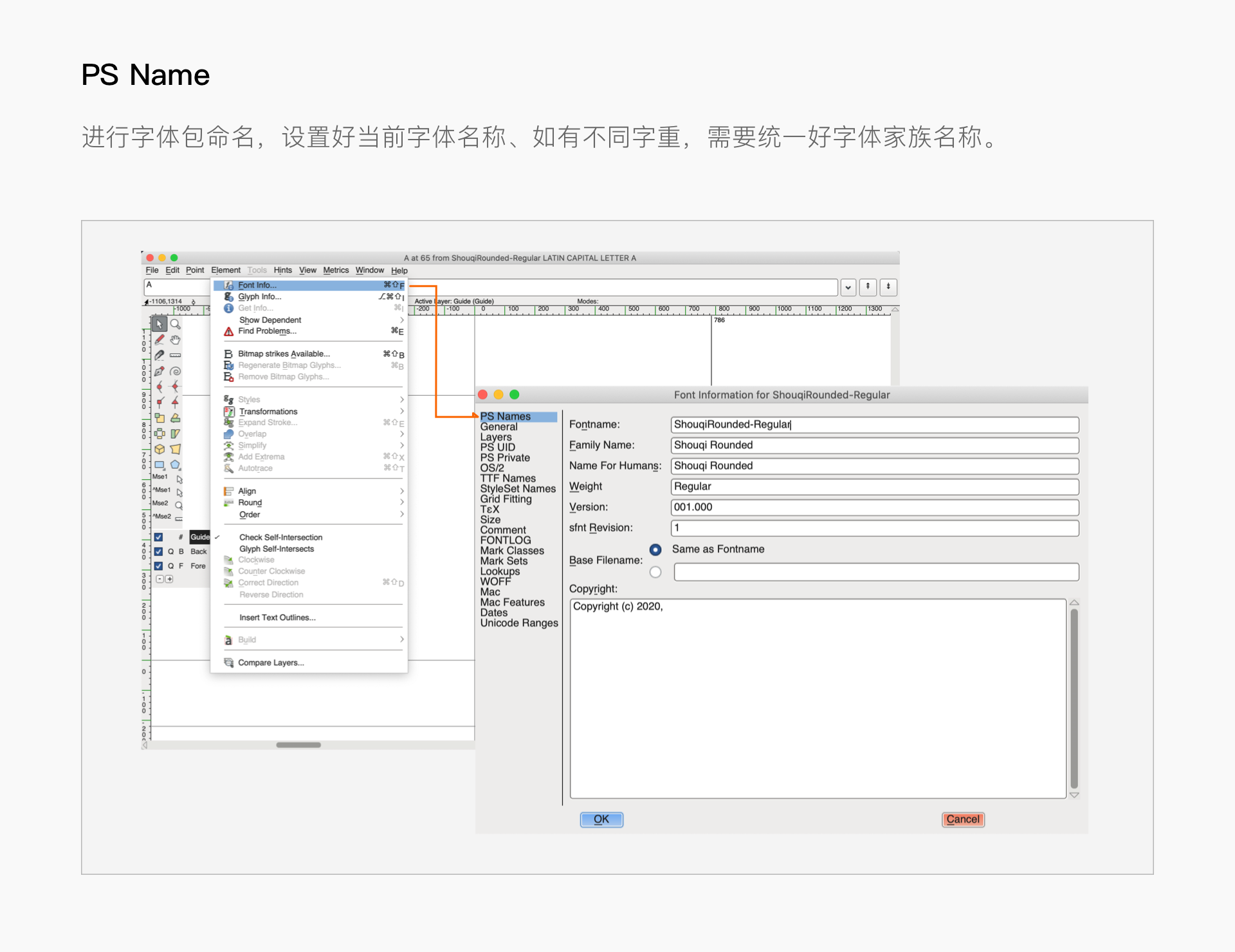Image resolution: width=1235 pixels, height=952 pixels.
Task: Select the Magnify zoom tool
Action: (x=175, y=324)
